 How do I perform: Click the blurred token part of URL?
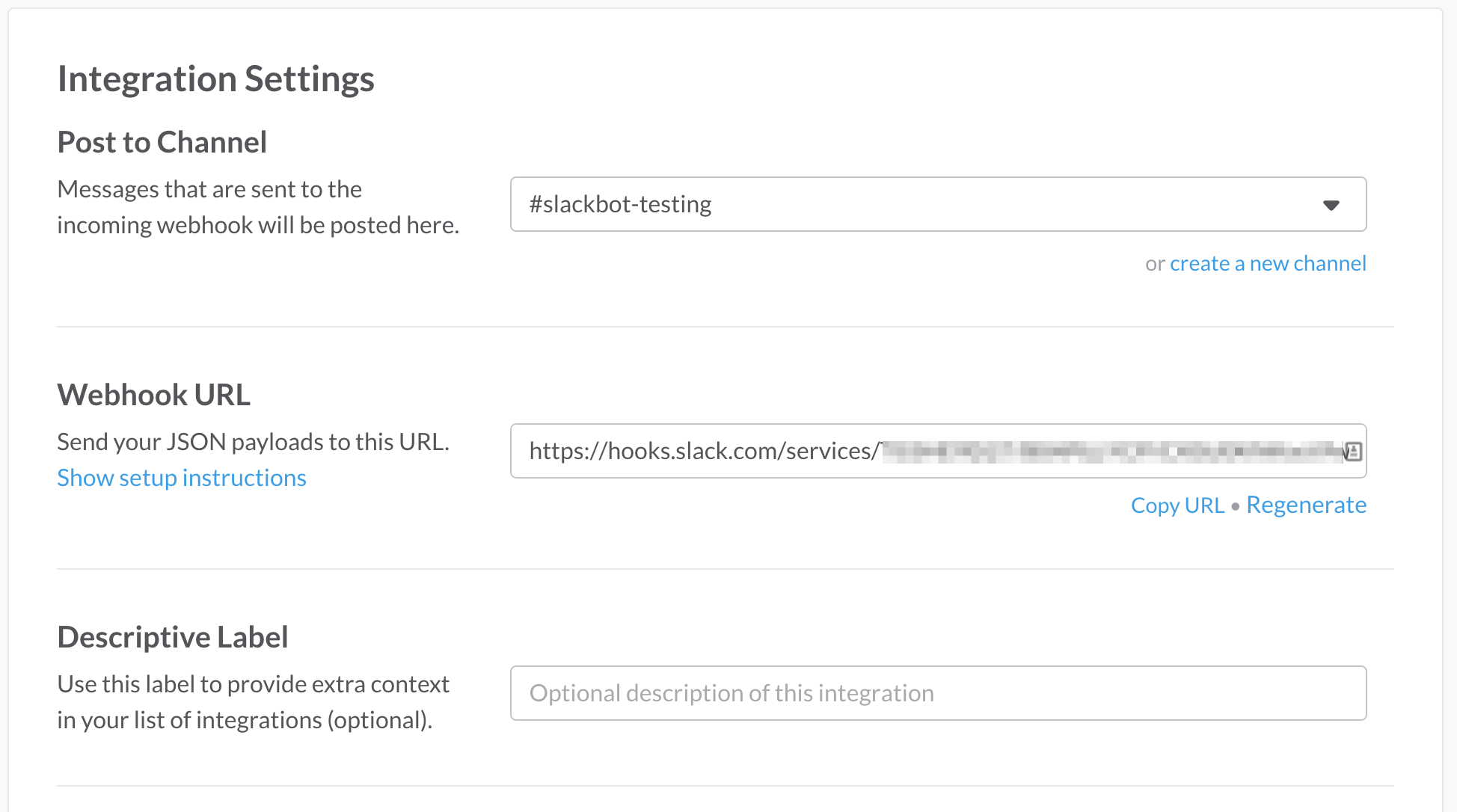[1112, 451]
